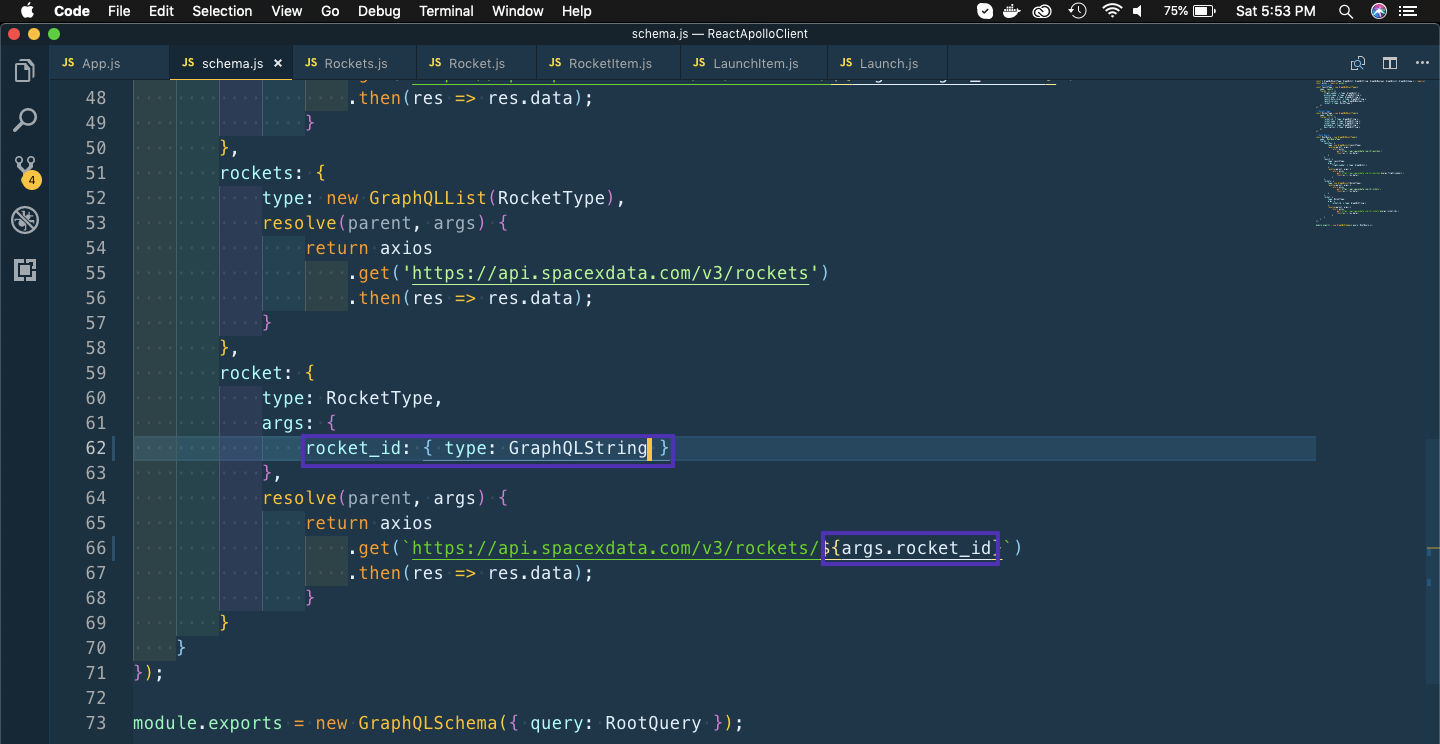Click the checkmark icon in the menu bar
This screenshot has height=744, width=1440.
(x=985, y=11)
